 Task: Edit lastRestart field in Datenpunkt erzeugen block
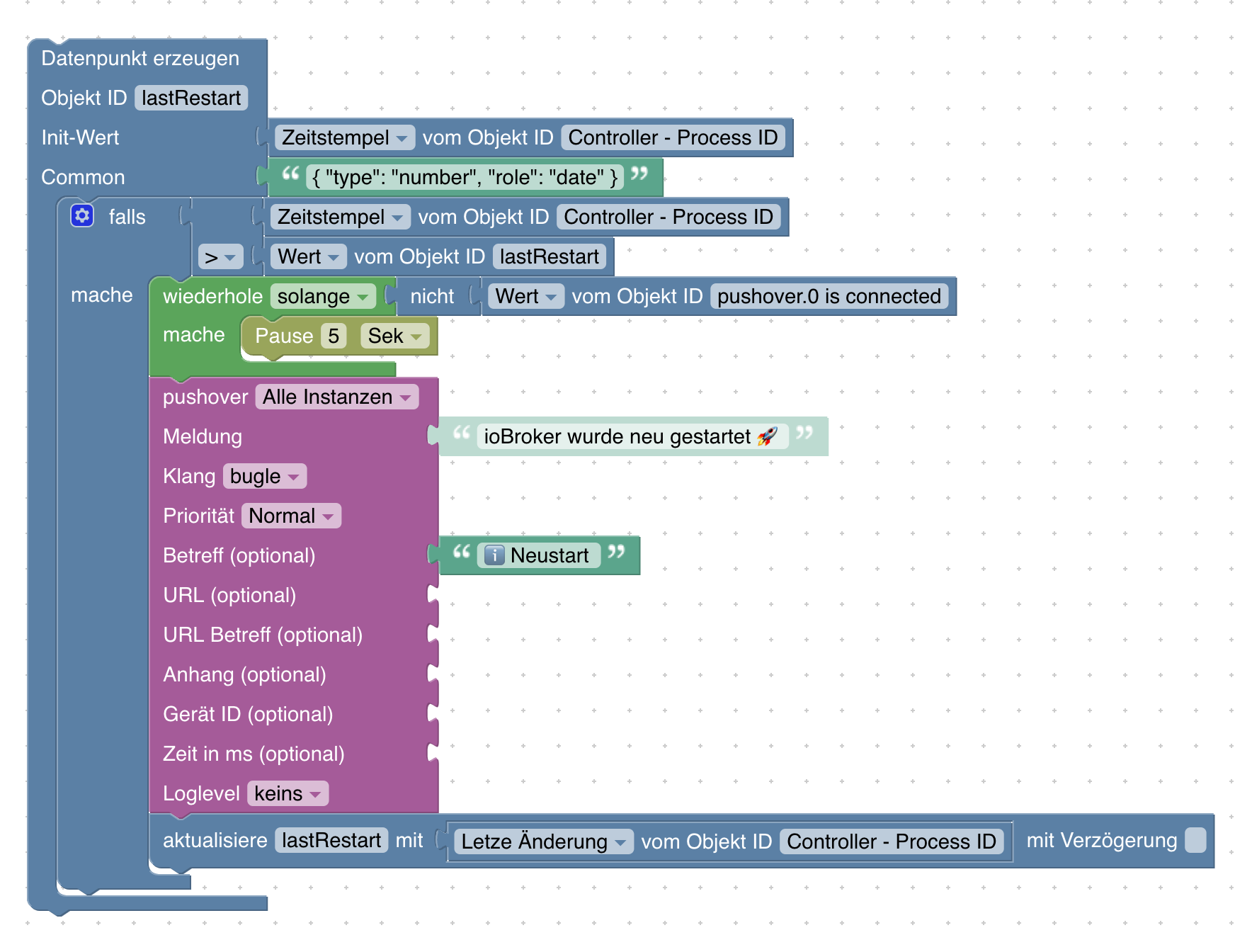[x=191, y=98]
